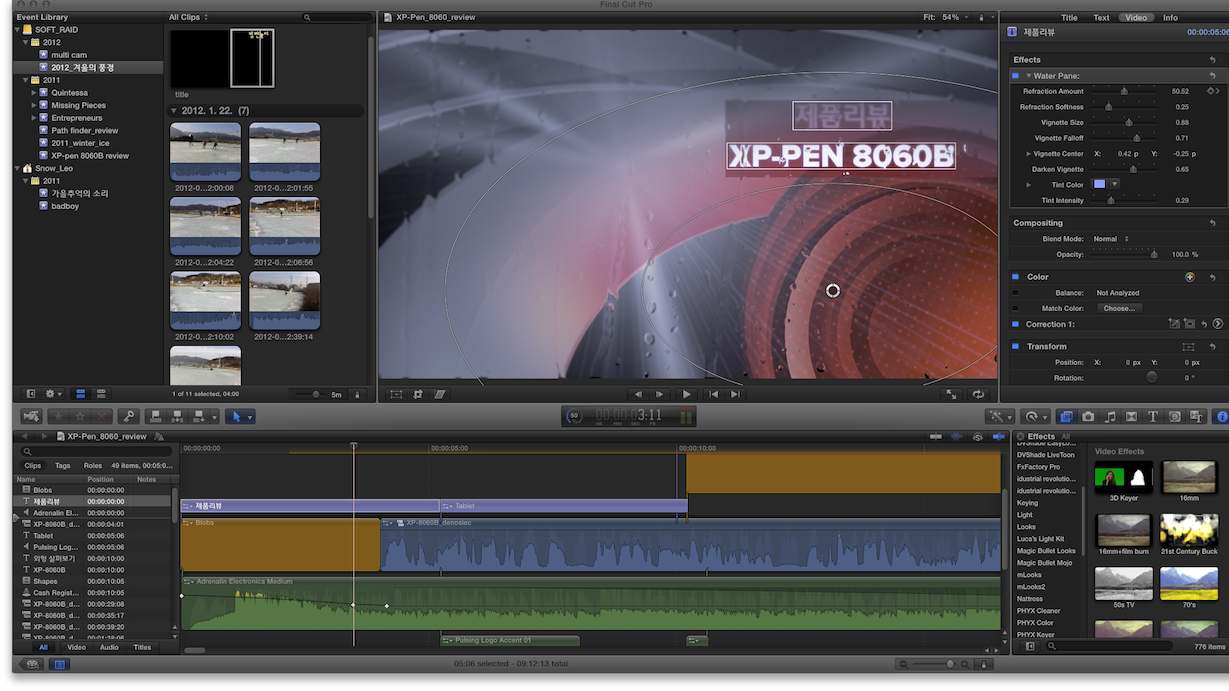Filter Timeline Index by Titles
The height and width of the screenshot is (691, 1229).
click(x=142, y=647)
